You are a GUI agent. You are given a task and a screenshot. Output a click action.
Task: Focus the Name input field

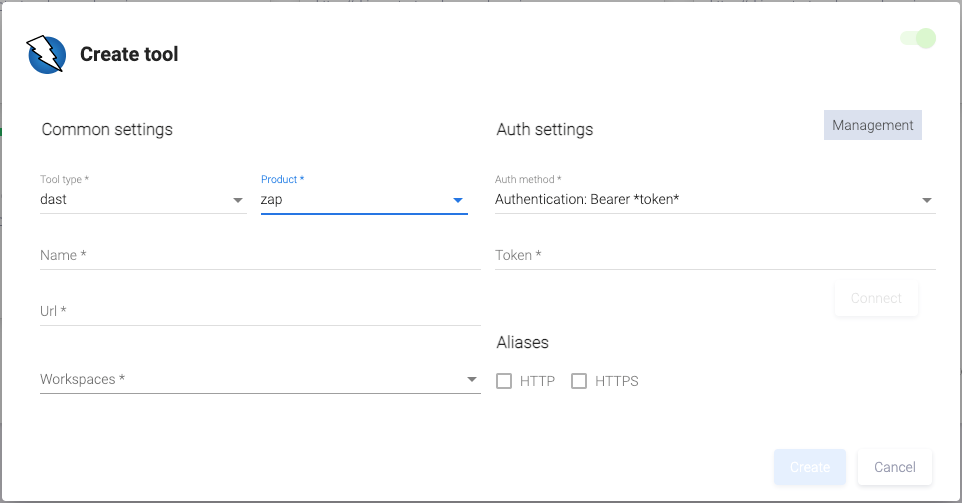(x=260, y=256)
